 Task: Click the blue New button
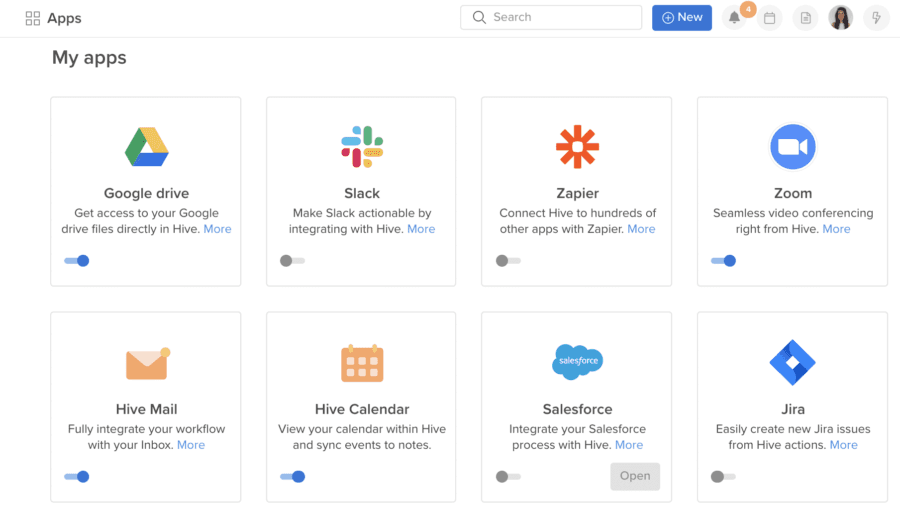(x=682, y=18)
